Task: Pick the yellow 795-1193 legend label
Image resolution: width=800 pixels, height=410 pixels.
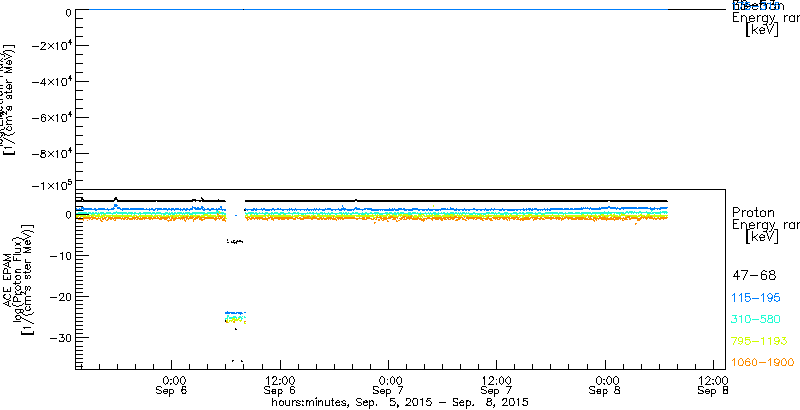Action: point(760,341)
